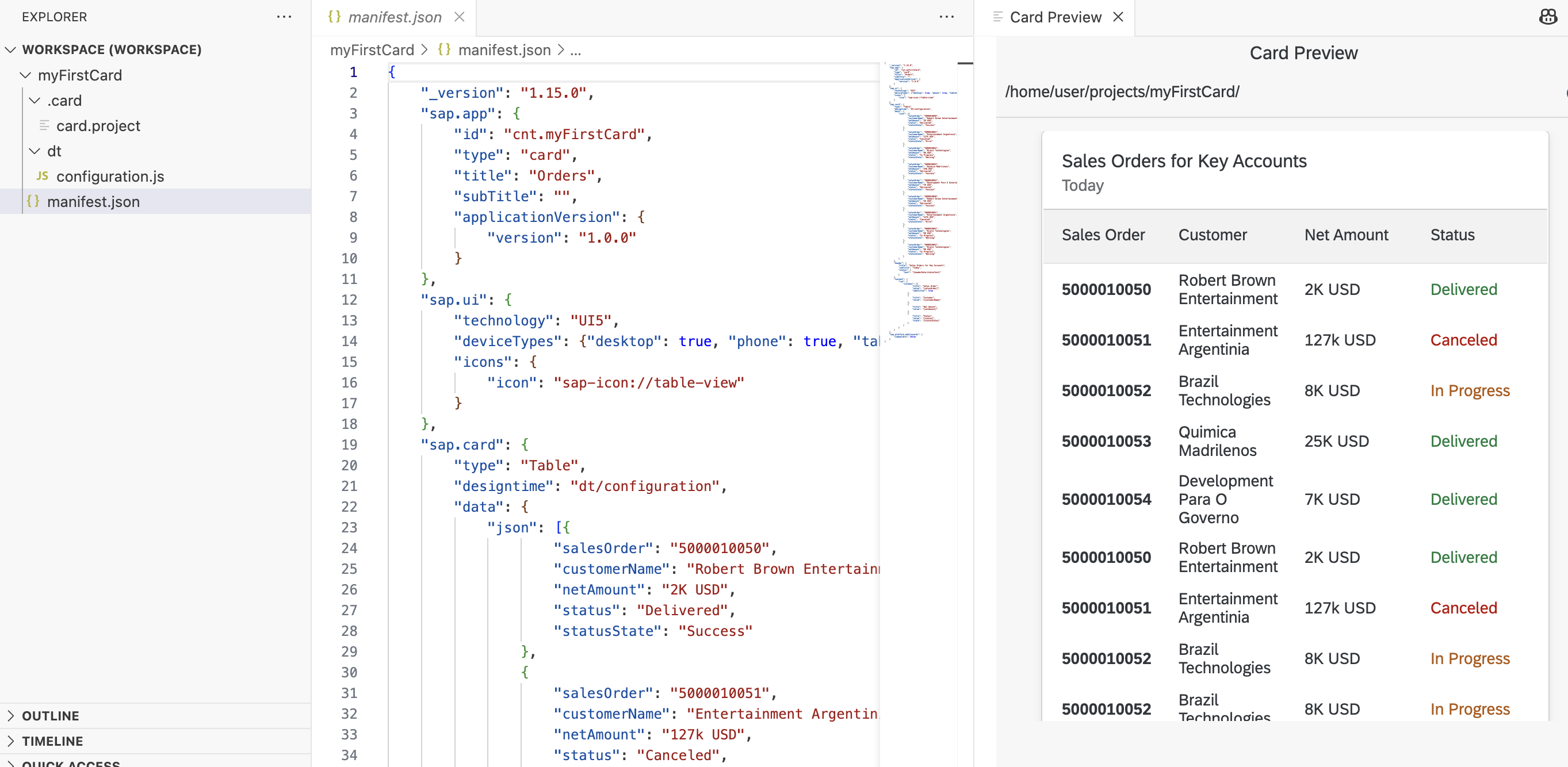Select manifest.json in the Explorer tree
This screenshot has height=767, width=1568.
coord(94,201)
